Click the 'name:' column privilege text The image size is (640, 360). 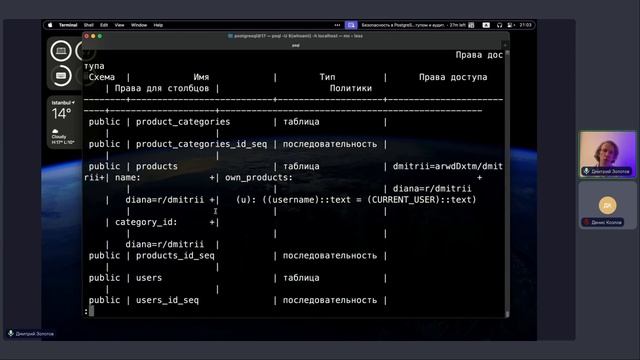(x=128, y=178)
